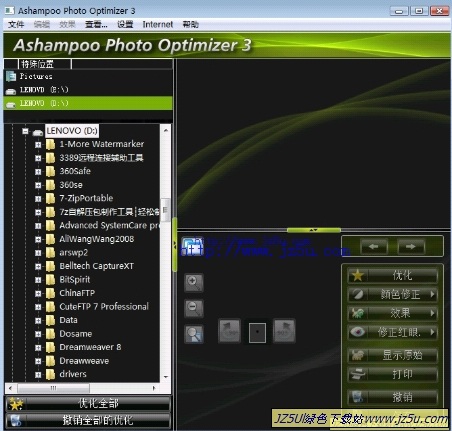
Task: Rotate image left 90 degrees
Action: pos(229,331)
